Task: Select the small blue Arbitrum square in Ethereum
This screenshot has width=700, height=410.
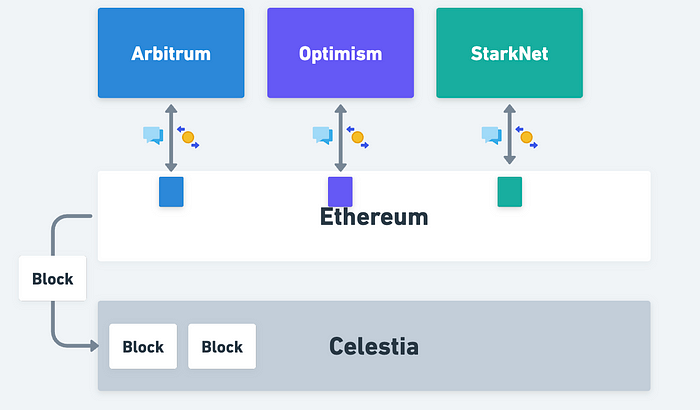Action: [x=171, y=192]
